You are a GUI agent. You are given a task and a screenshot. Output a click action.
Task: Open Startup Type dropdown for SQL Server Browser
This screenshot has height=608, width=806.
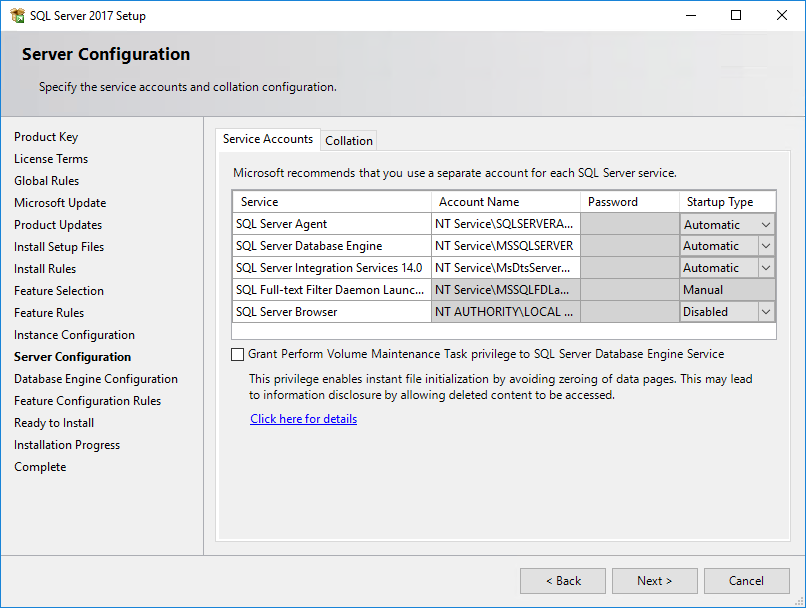tap(765, 312)
